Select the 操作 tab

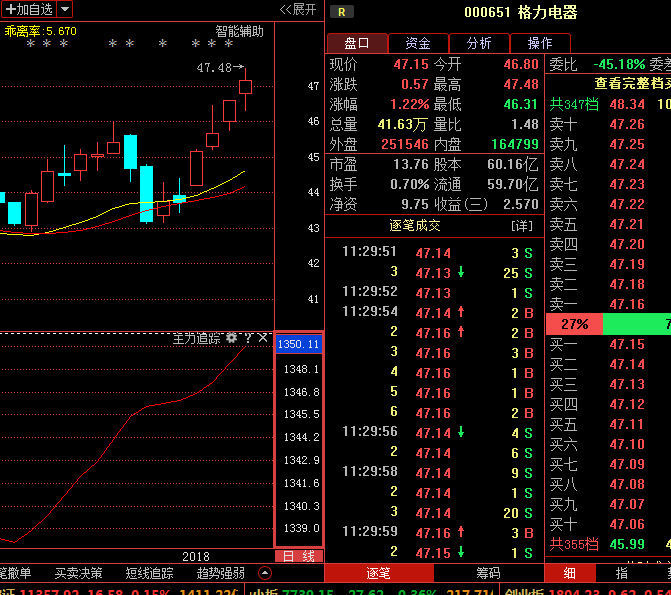click(x=539, y=43)
